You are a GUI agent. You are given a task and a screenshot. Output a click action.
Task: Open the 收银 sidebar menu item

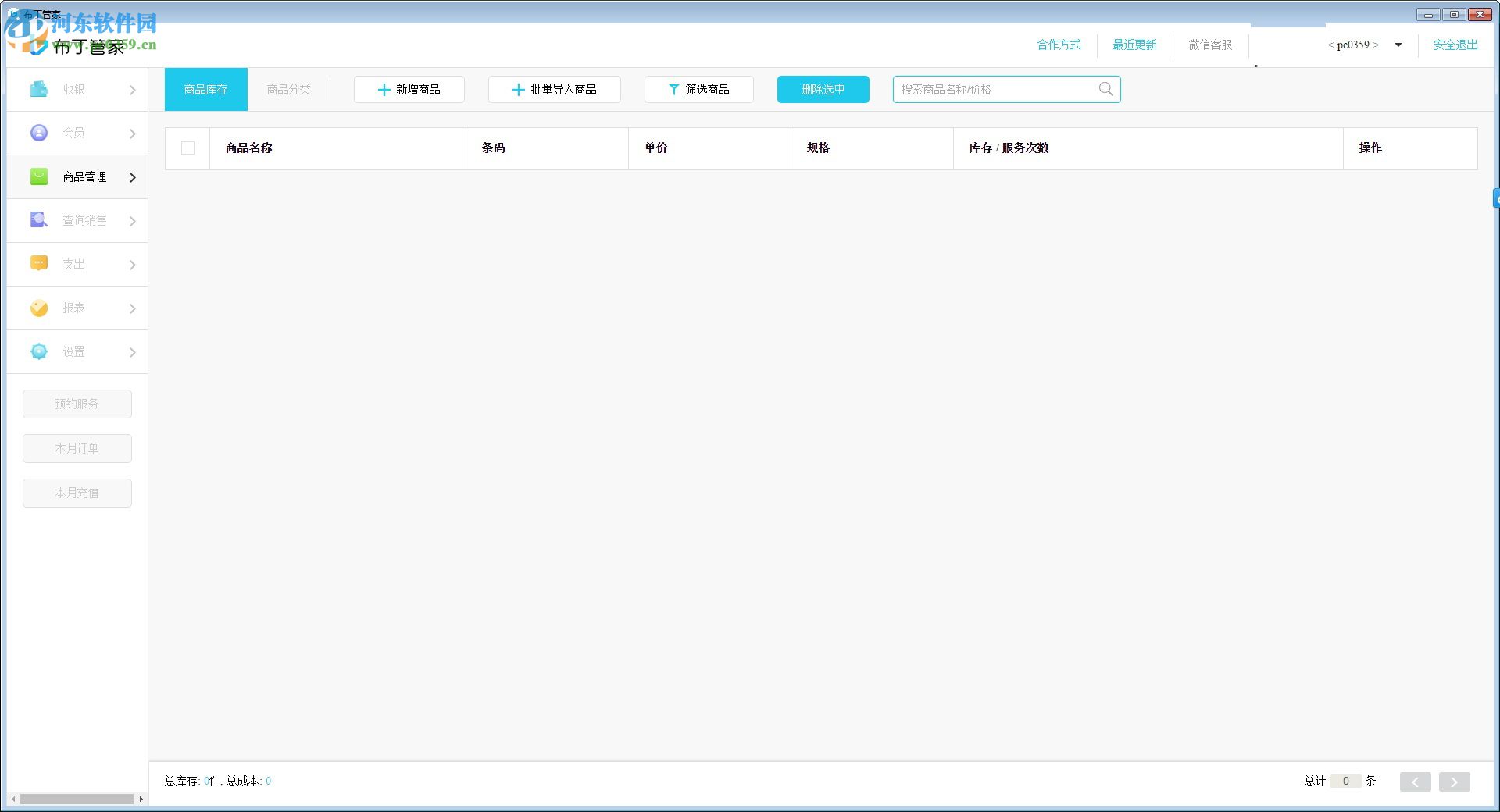point(77,89)
